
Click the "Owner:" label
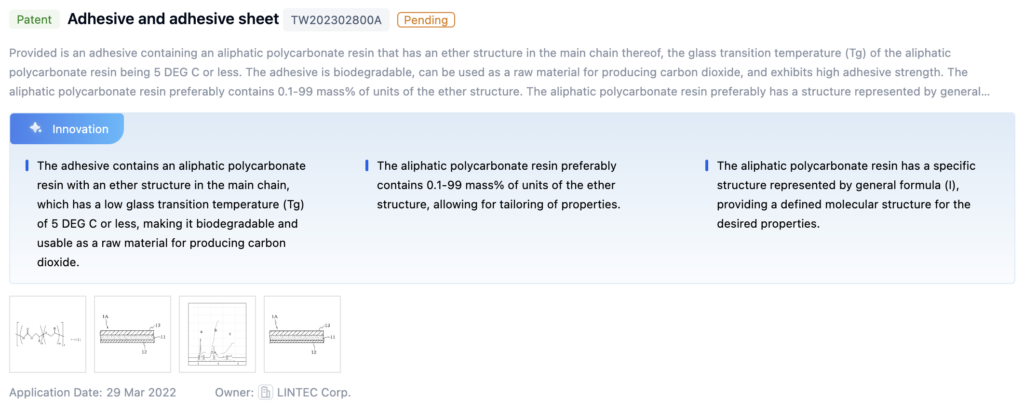[235, 392]
